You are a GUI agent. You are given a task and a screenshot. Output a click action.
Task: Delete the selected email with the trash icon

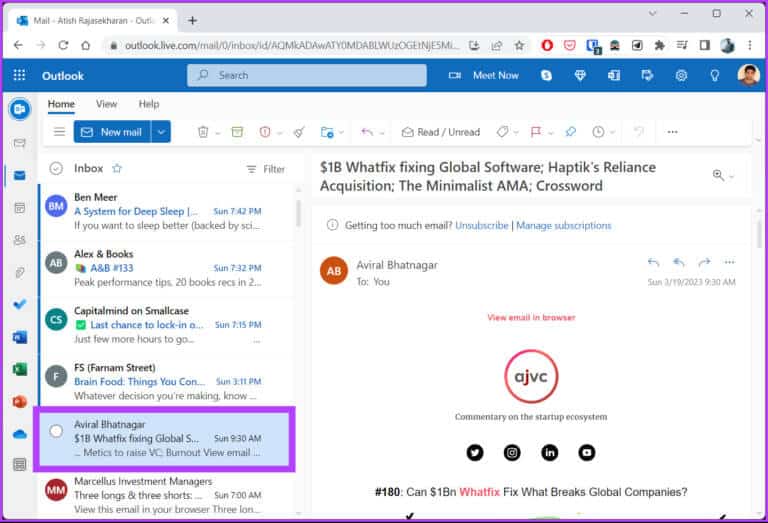click(203, 132)
